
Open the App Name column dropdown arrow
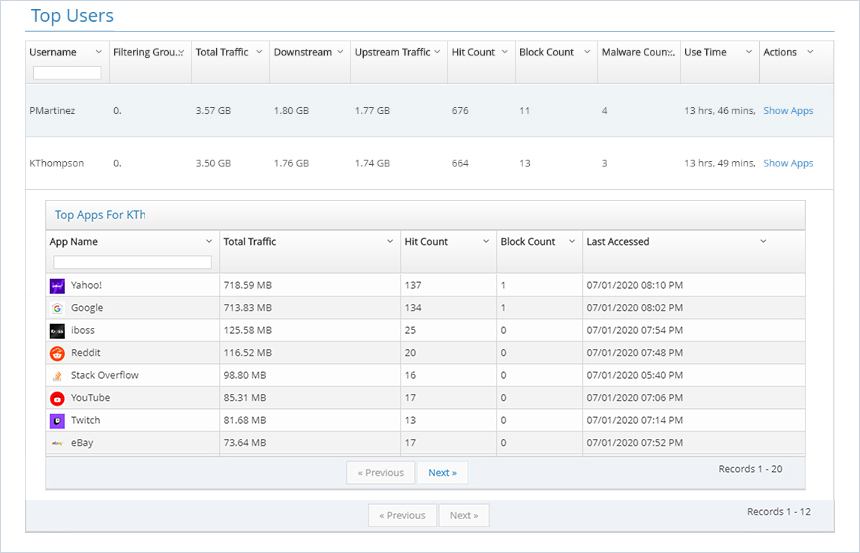point(209,241)
